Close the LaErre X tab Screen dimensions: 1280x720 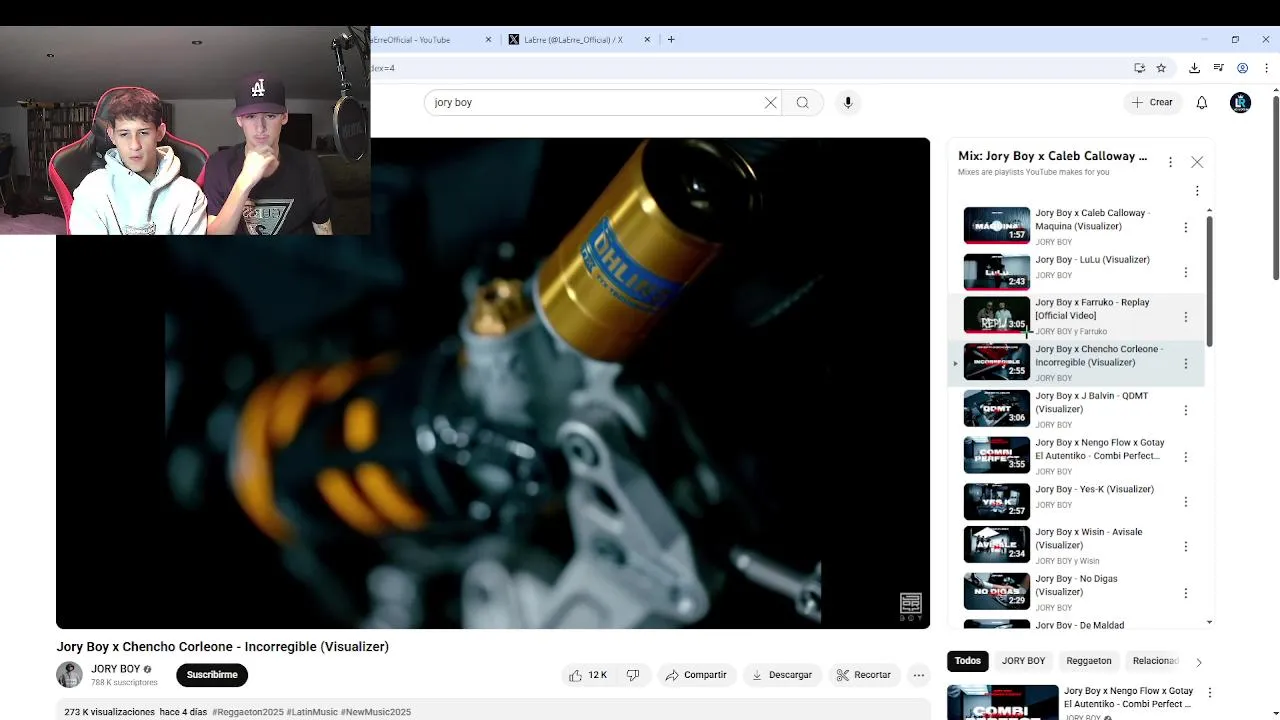coord(647,40)
